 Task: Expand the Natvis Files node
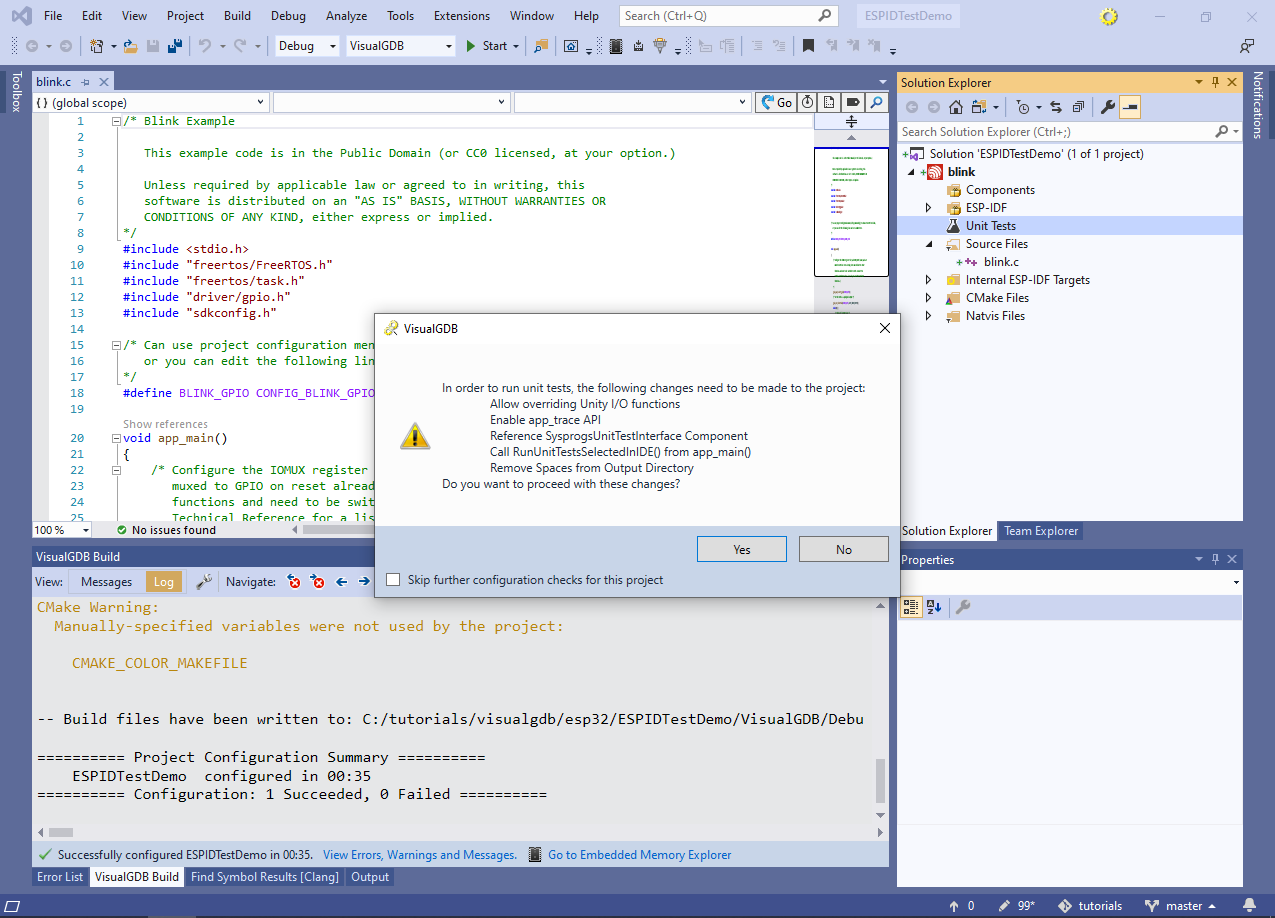click(x=928, y=316)
